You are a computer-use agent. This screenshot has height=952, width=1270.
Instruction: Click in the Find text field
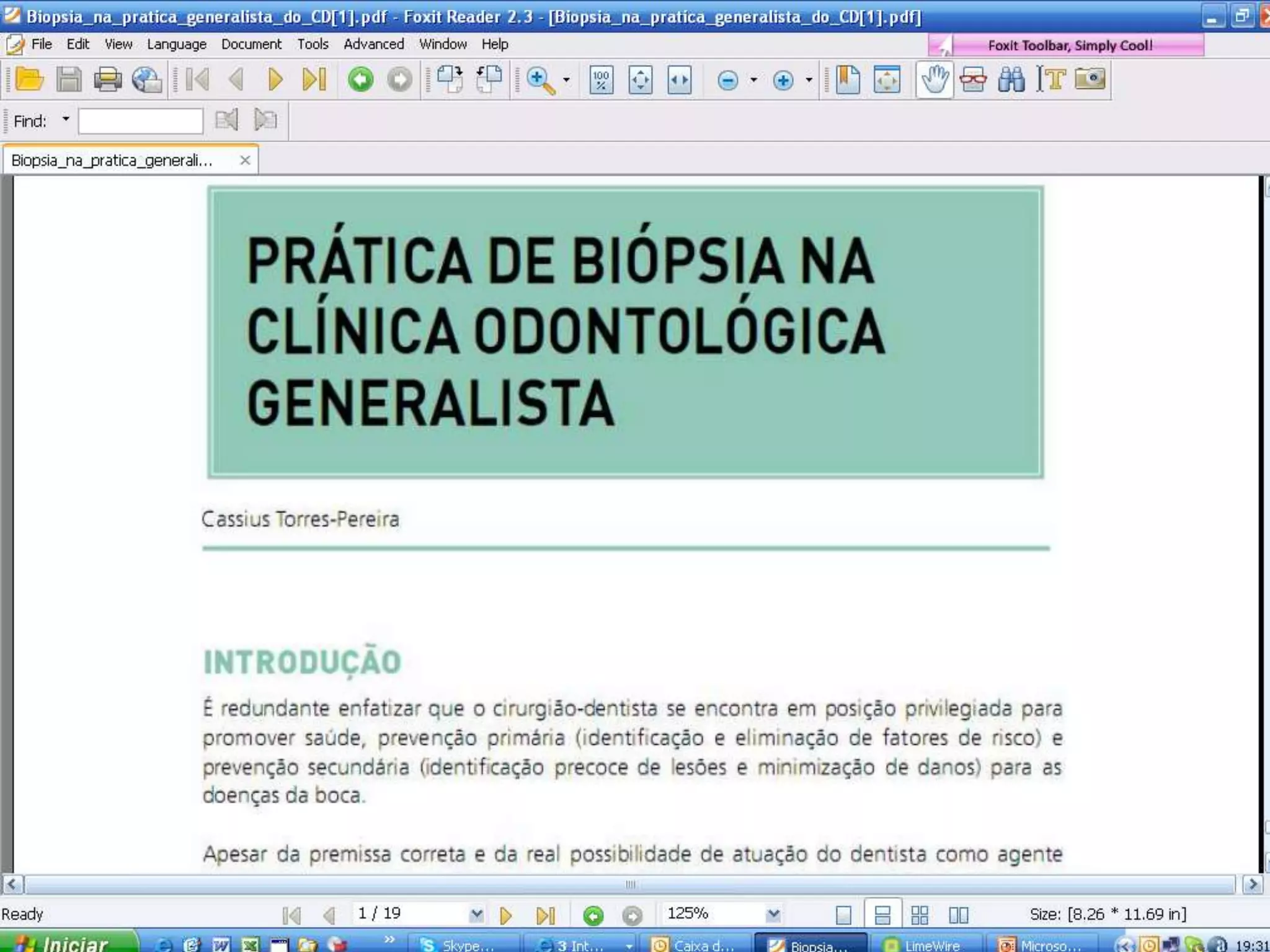141,121
